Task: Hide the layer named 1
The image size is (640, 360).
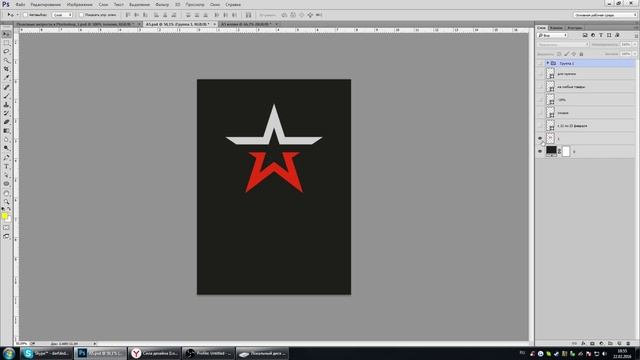Action: (x=540, y=139)
